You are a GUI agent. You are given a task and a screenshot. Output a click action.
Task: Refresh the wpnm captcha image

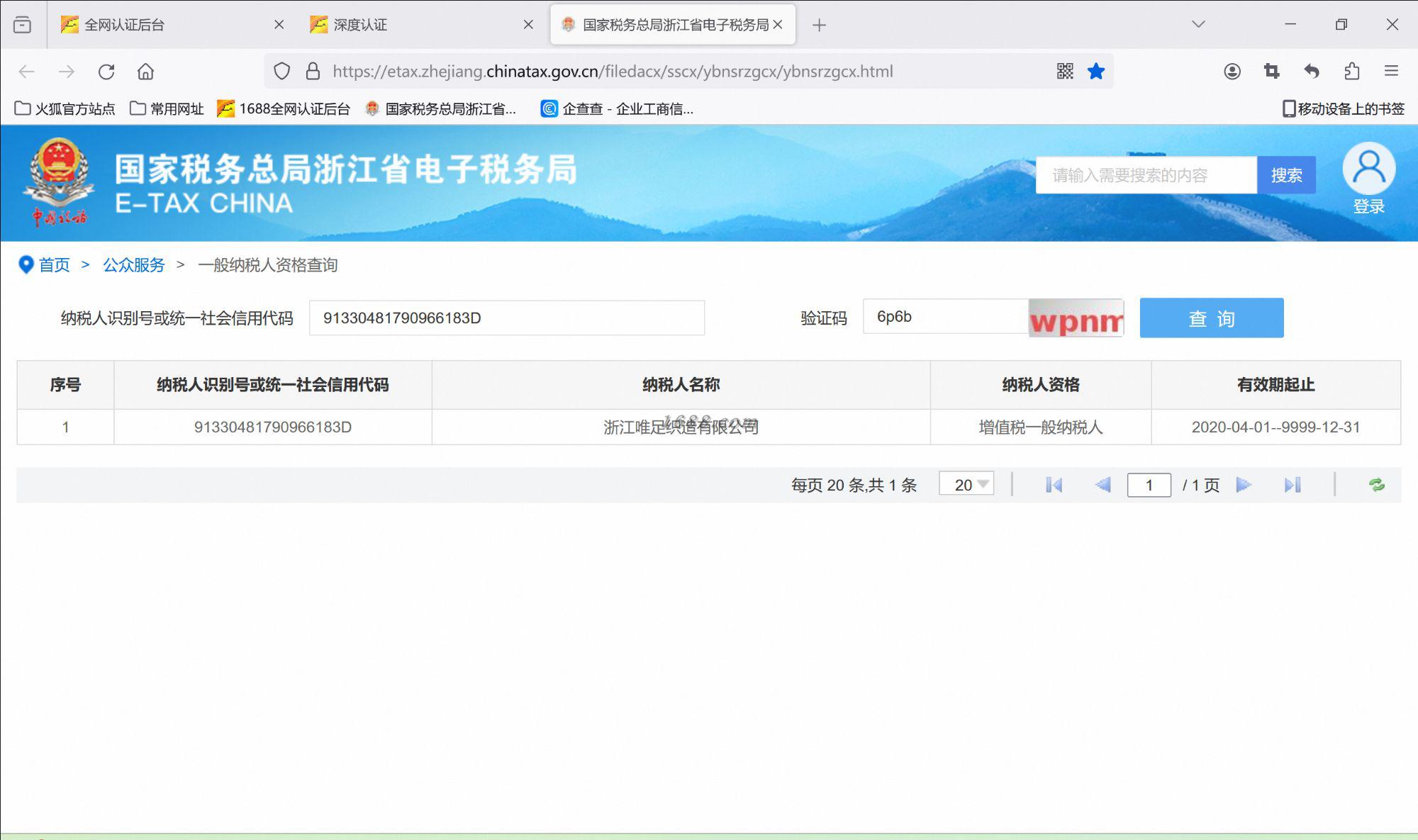coord(1076,318)
